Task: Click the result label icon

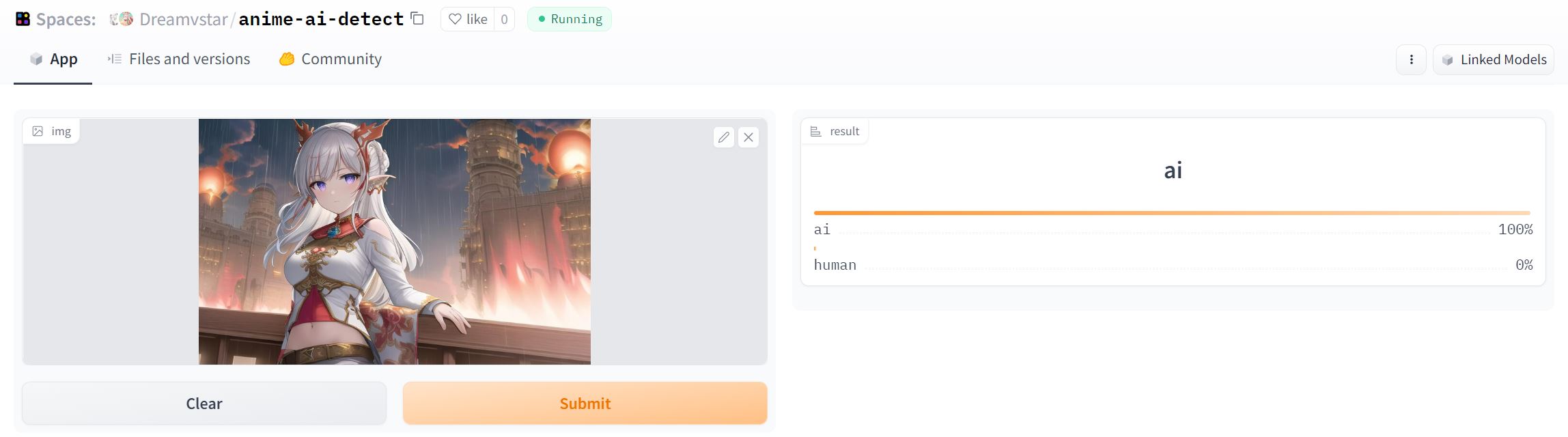Action: (x=815, y=131)
